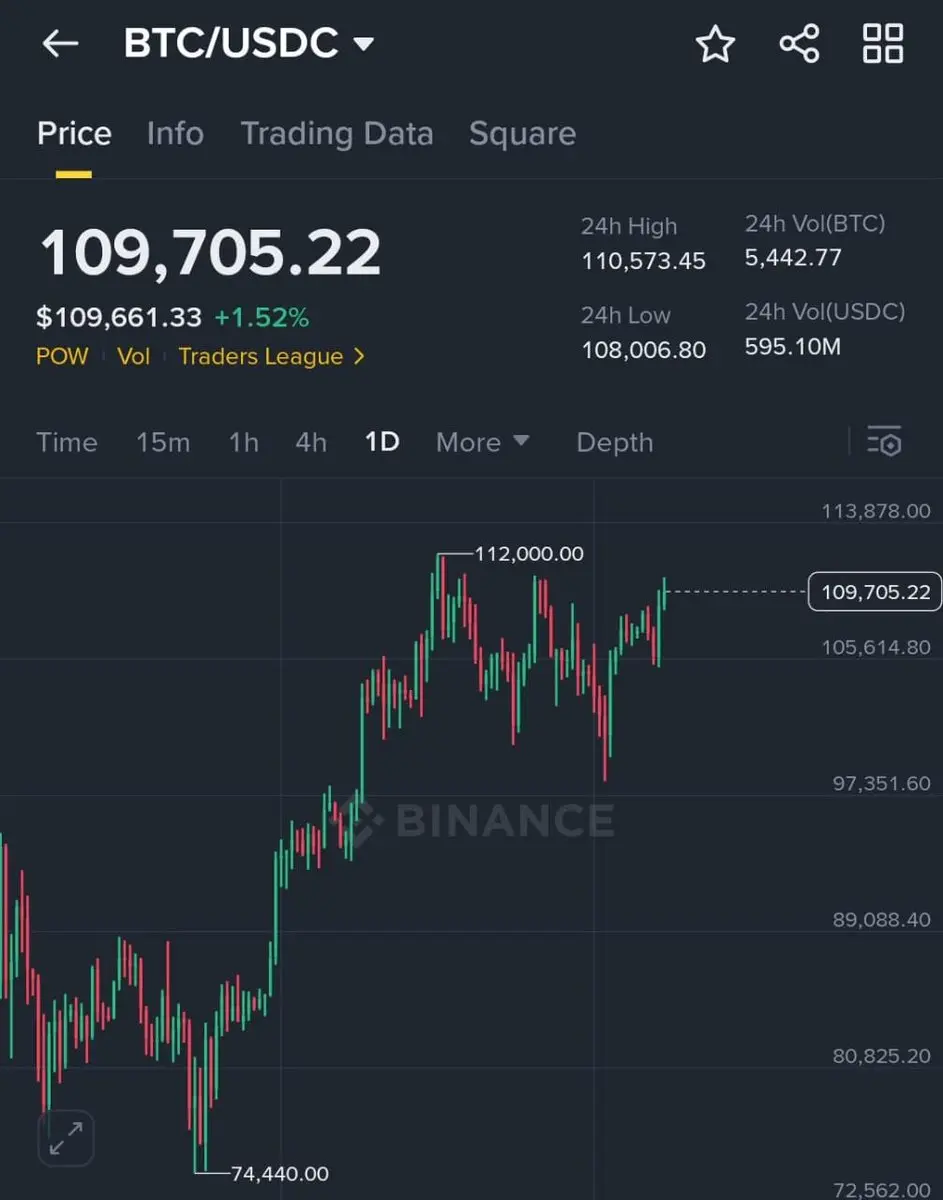Select the 15m timeframe

point(163,442)
